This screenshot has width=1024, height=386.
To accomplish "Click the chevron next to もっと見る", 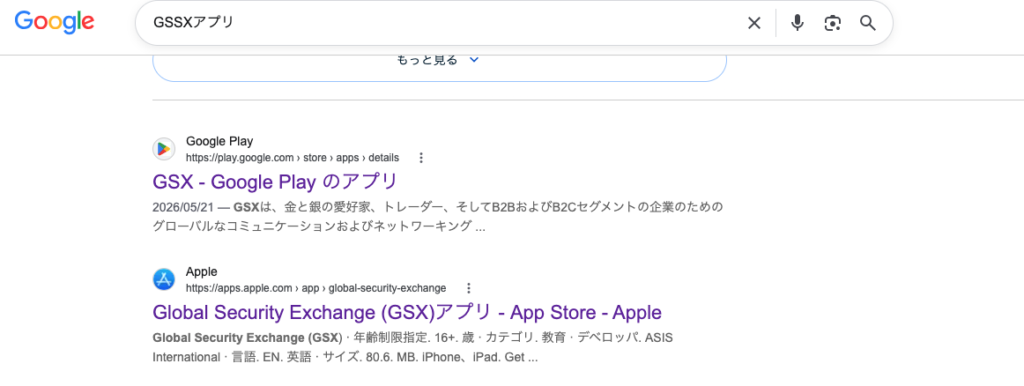I will coord(475,59).
